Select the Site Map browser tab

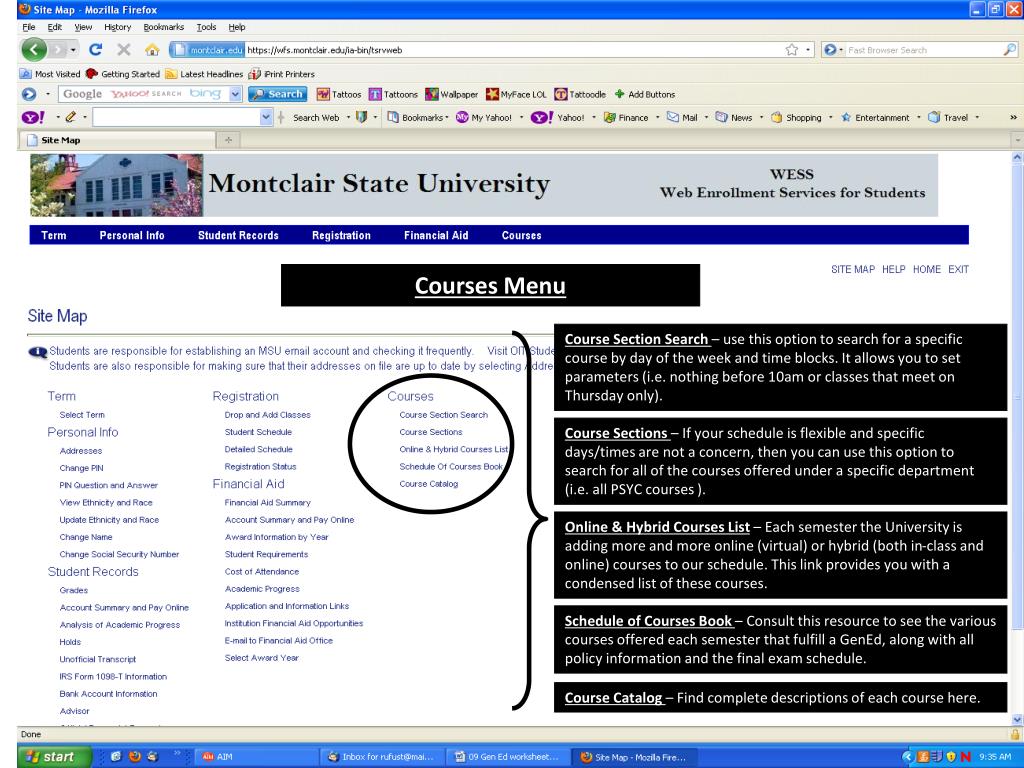coord(118,140)
